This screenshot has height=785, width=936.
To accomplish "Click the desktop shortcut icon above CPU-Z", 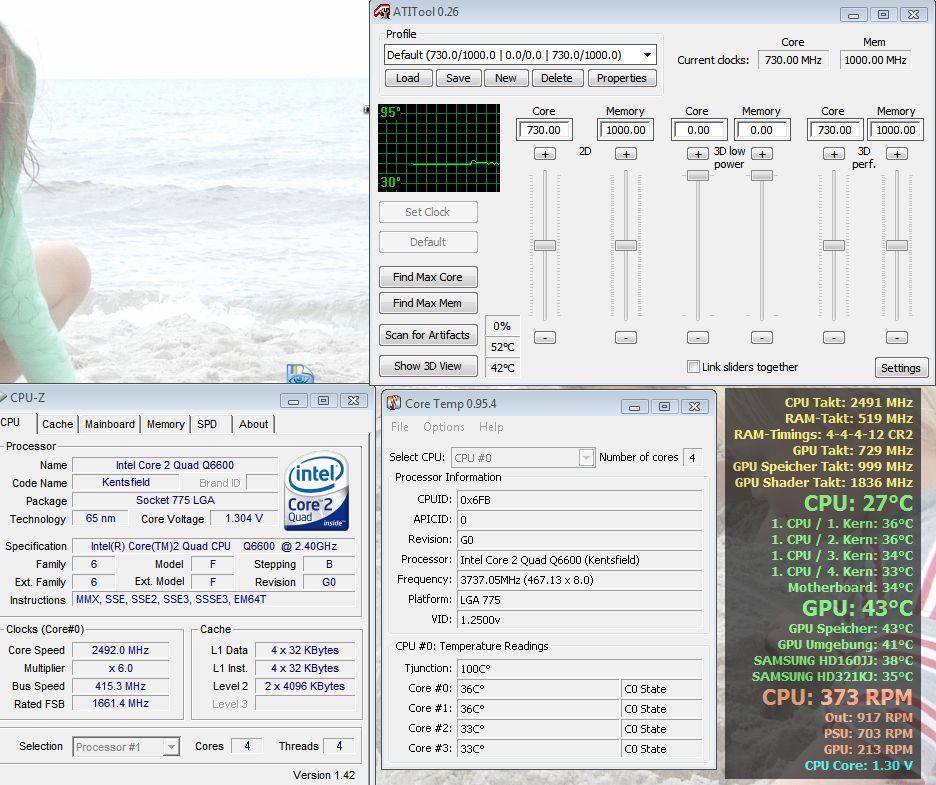I will tap(300, 374).
